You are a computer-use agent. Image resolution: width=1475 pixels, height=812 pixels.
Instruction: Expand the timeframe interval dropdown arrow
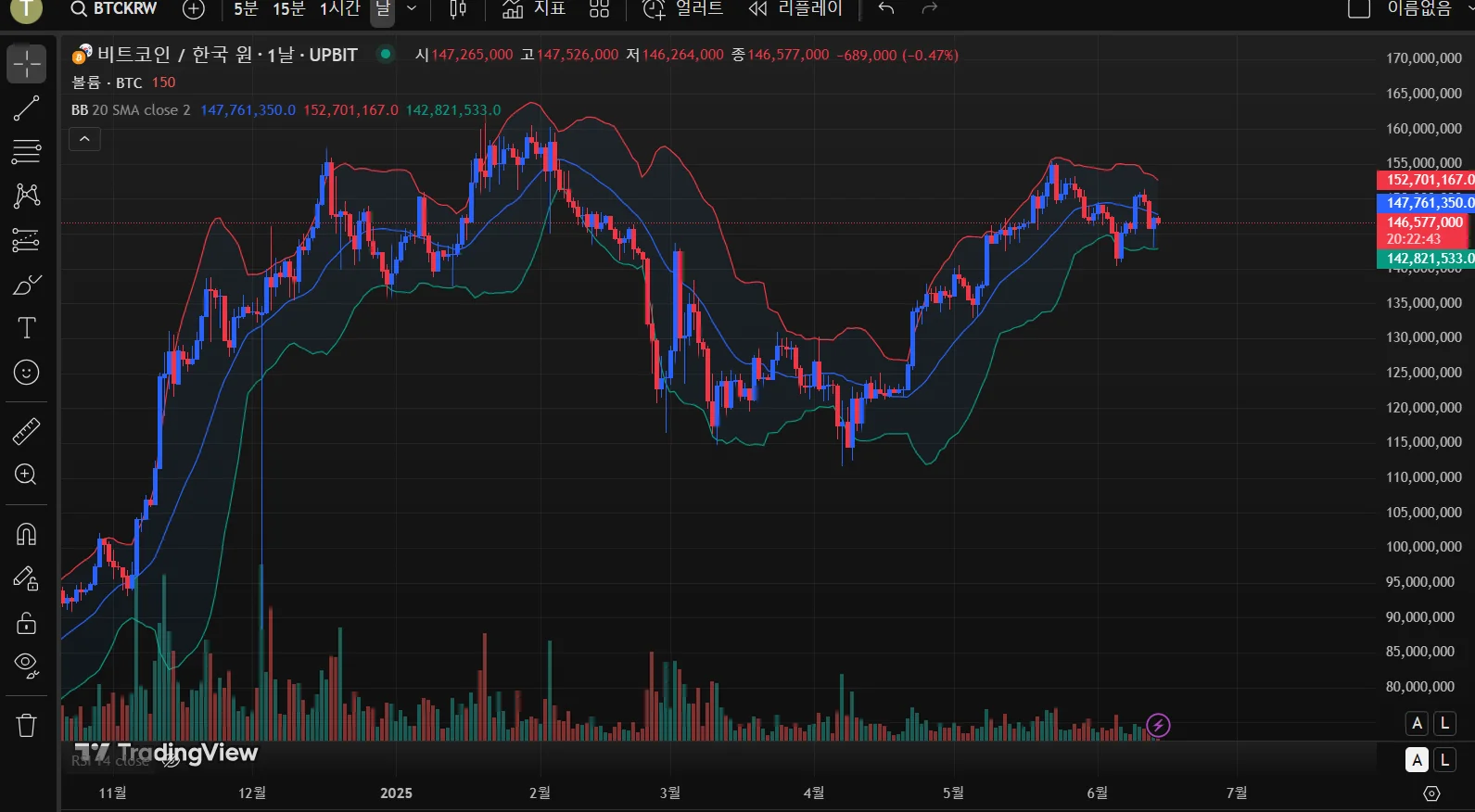(x=412, y=9)
